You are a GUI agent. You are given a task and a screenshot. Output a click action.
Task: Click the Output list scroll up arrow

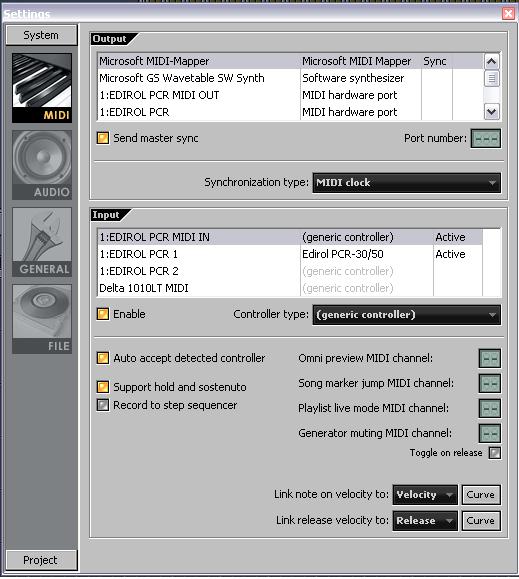pos(491,61)
